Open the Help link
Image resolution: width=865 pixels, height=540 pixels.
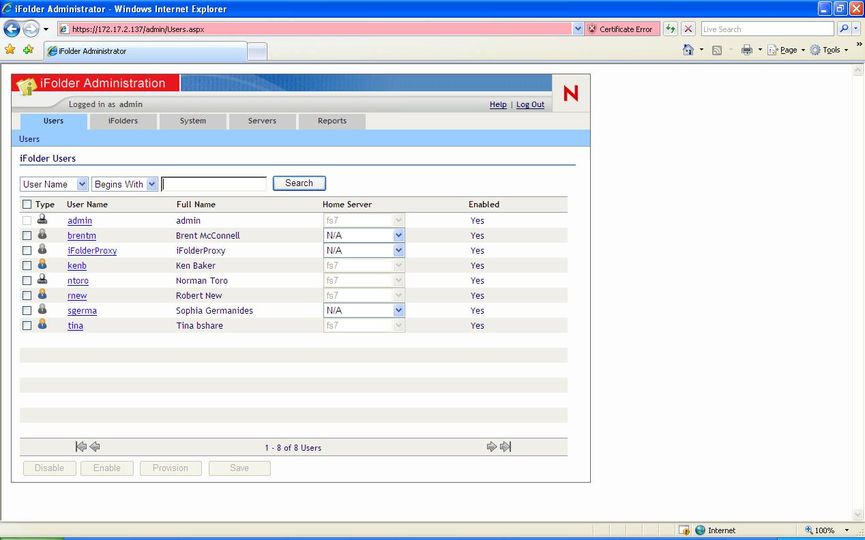point(498,104)
